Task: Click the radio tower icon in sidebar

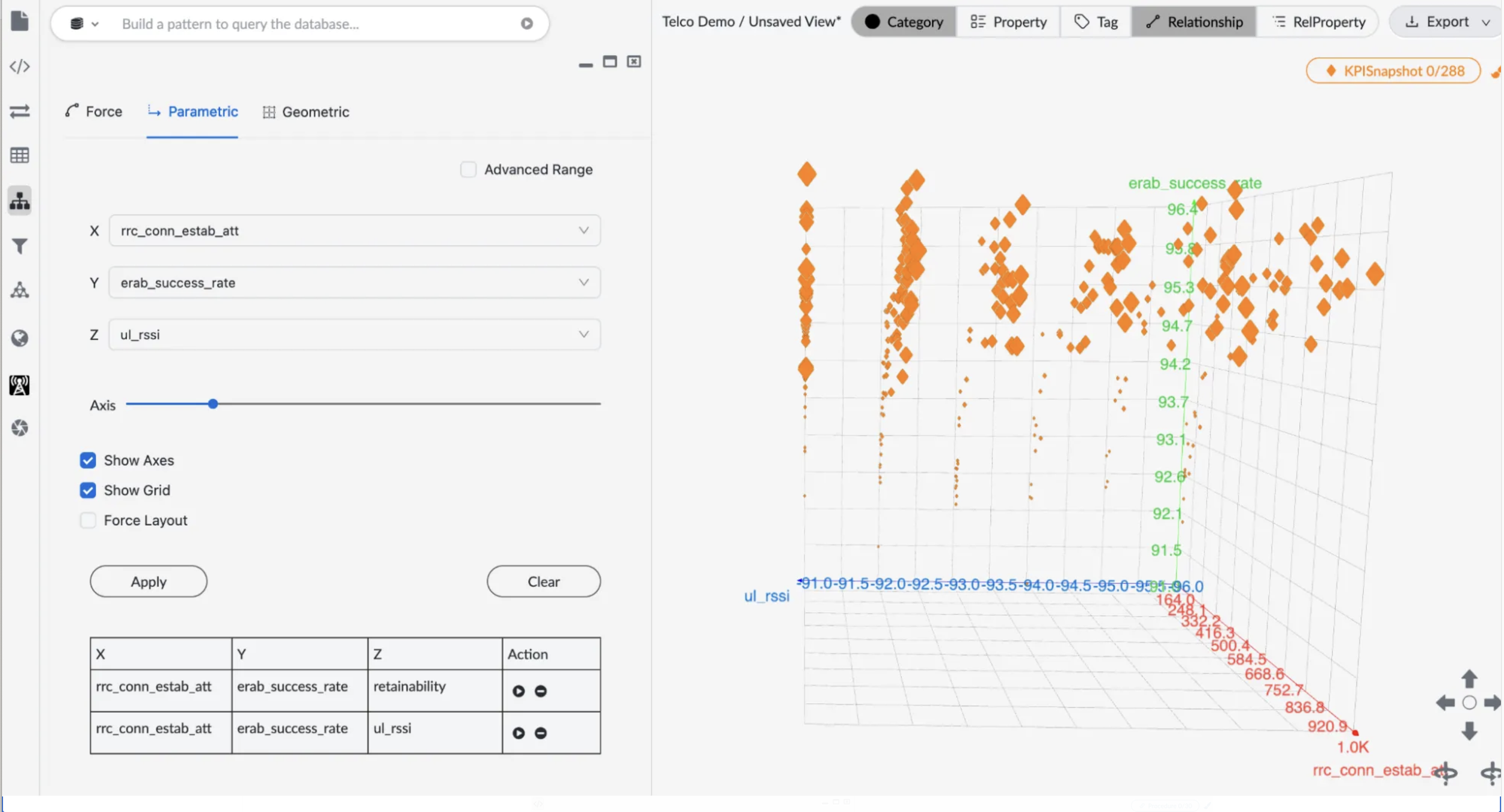Action: [x=20, y=386]
